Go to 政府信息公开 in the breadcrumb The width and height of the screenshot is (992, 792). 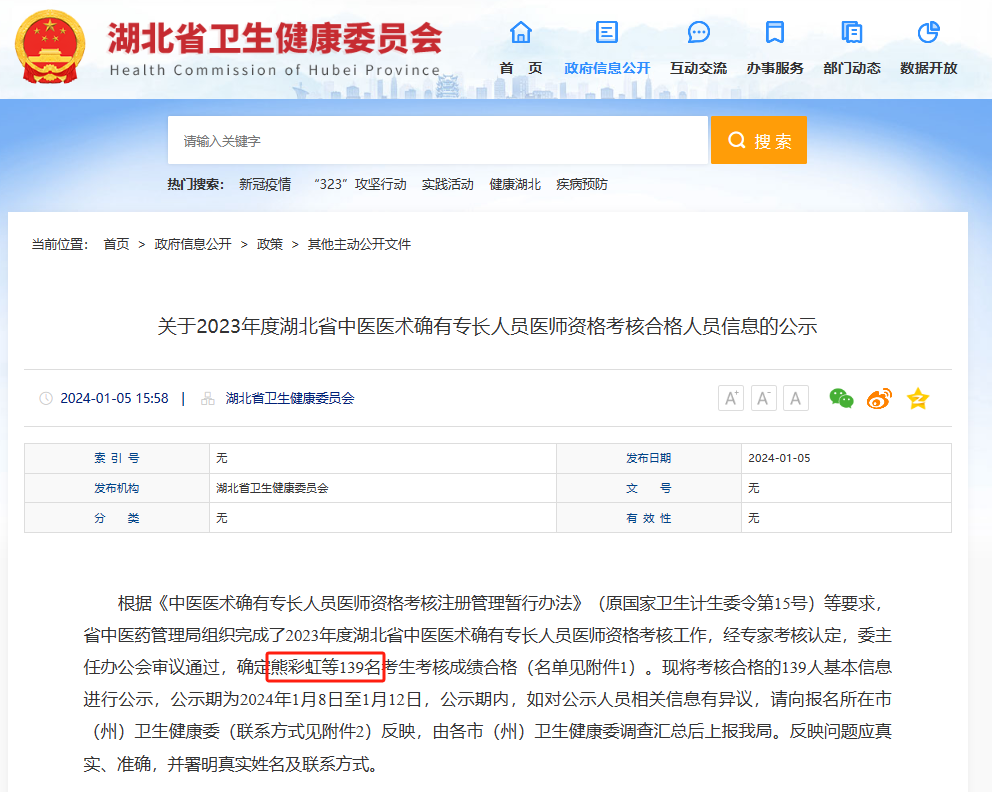pos(193,244)
